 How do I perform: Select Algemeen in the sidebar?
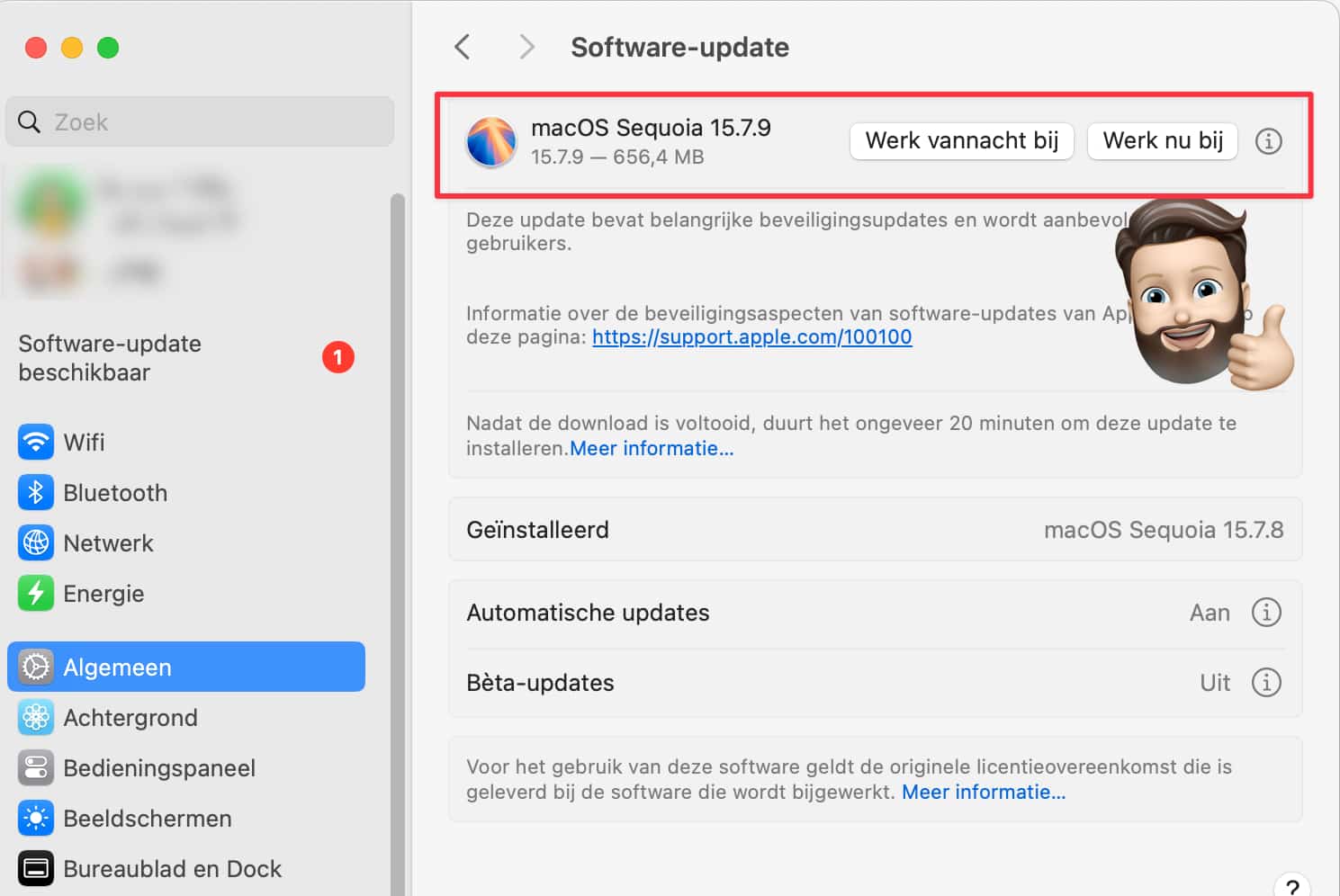186,668
